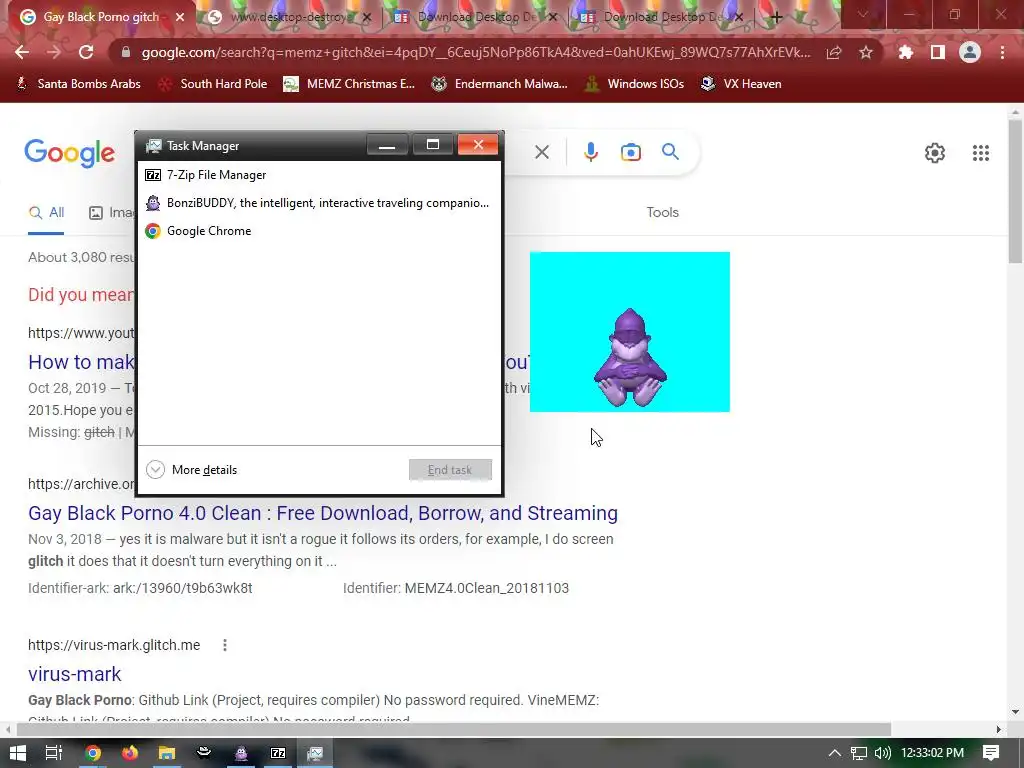Screen dimensions: 1024x768
Task: Open Santa Bombs Arabs bookmark
Action: (x=78, y=84)
